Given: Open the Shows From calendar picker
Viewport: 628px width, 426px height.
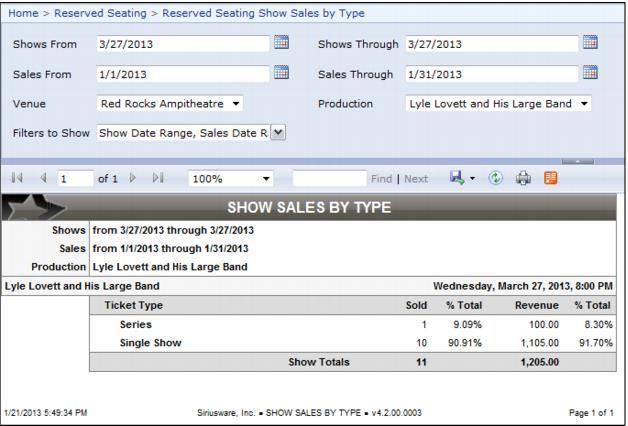Looking at the screenshot, I should pyautogui.click(x=281, y=44).
